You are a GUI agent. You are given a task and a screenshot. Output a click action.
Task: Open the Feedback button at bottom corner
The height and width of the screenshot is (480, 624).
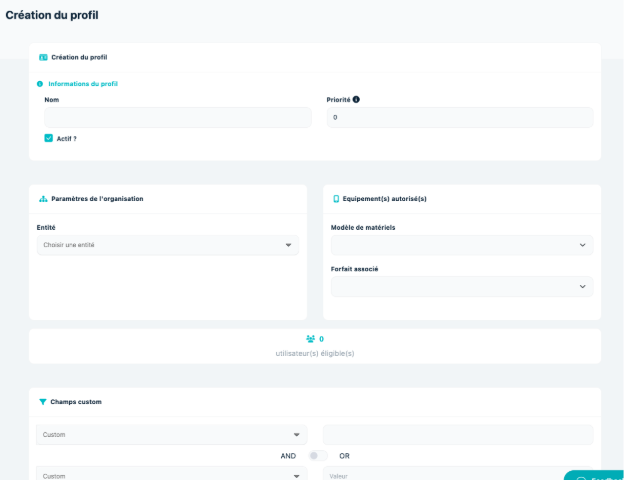pos(594,475)
